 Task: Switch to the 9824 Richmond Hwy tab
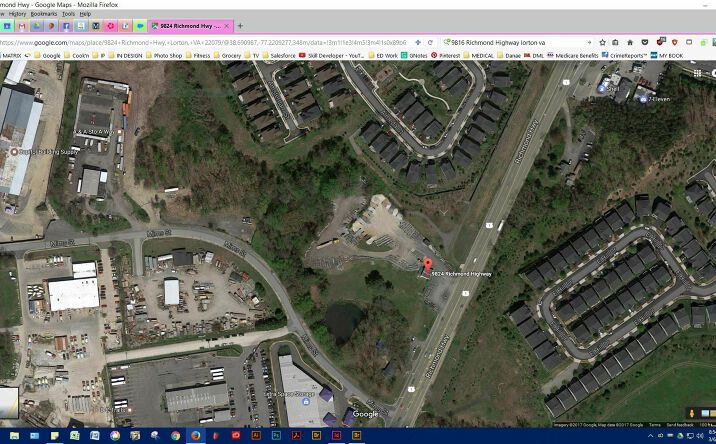190,26
